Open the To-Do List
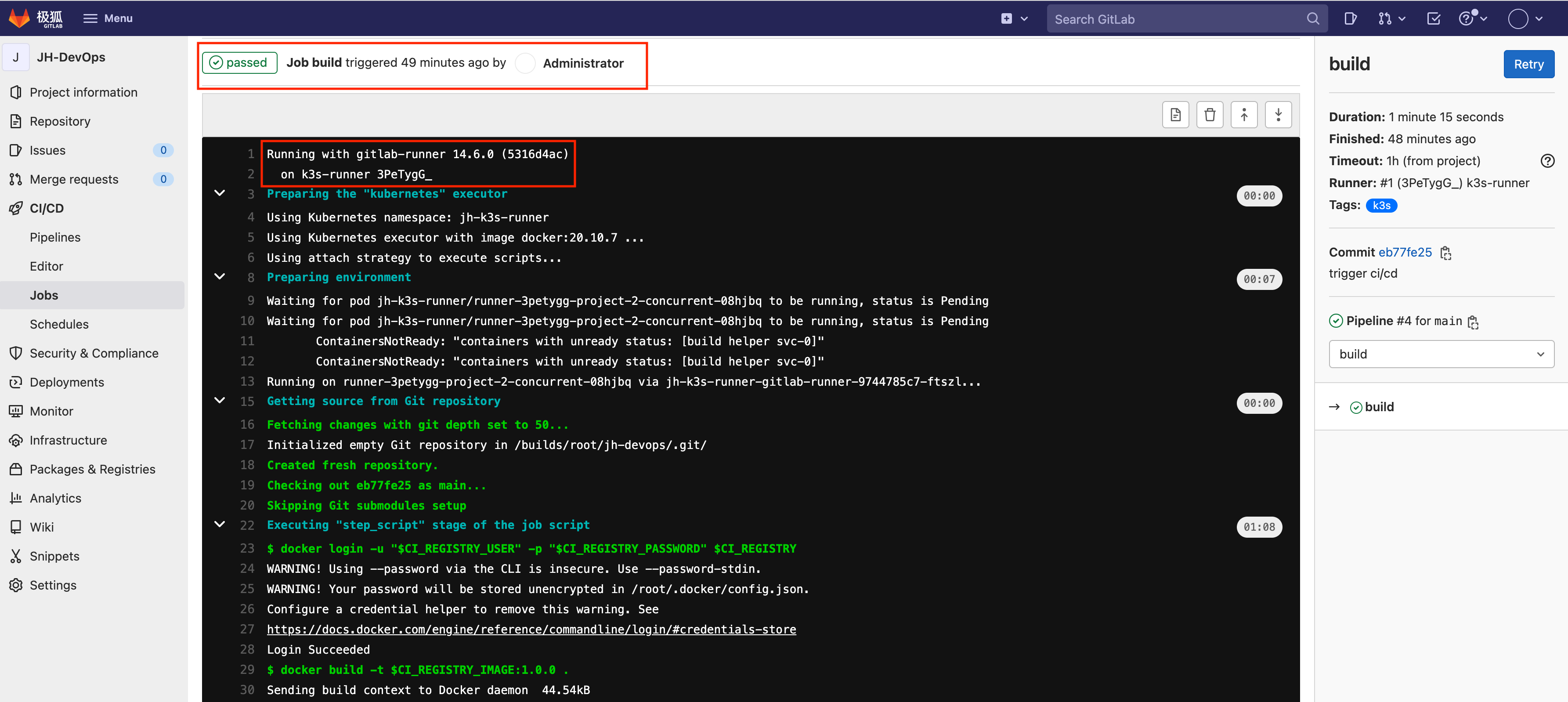The image size is (1568, 702). 1434,18
